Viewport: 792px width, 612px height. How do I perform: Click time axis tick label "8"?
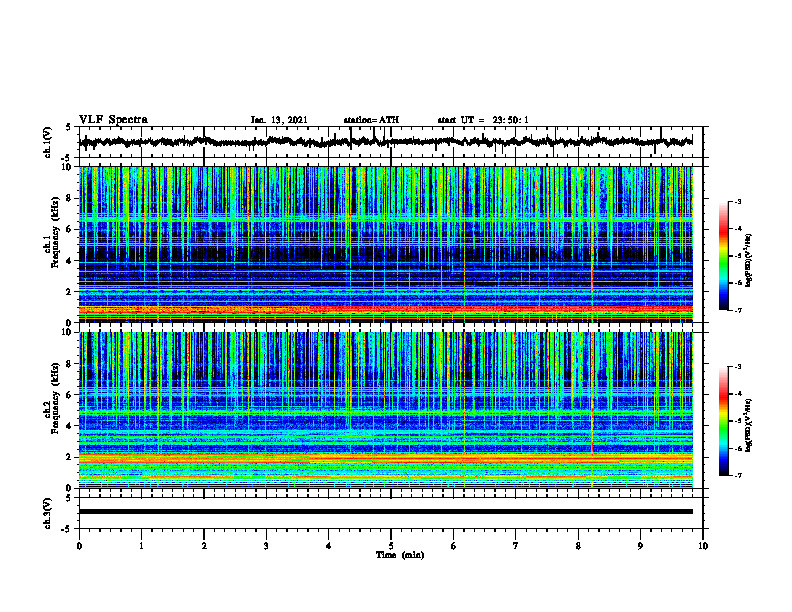tap(578, 546)
